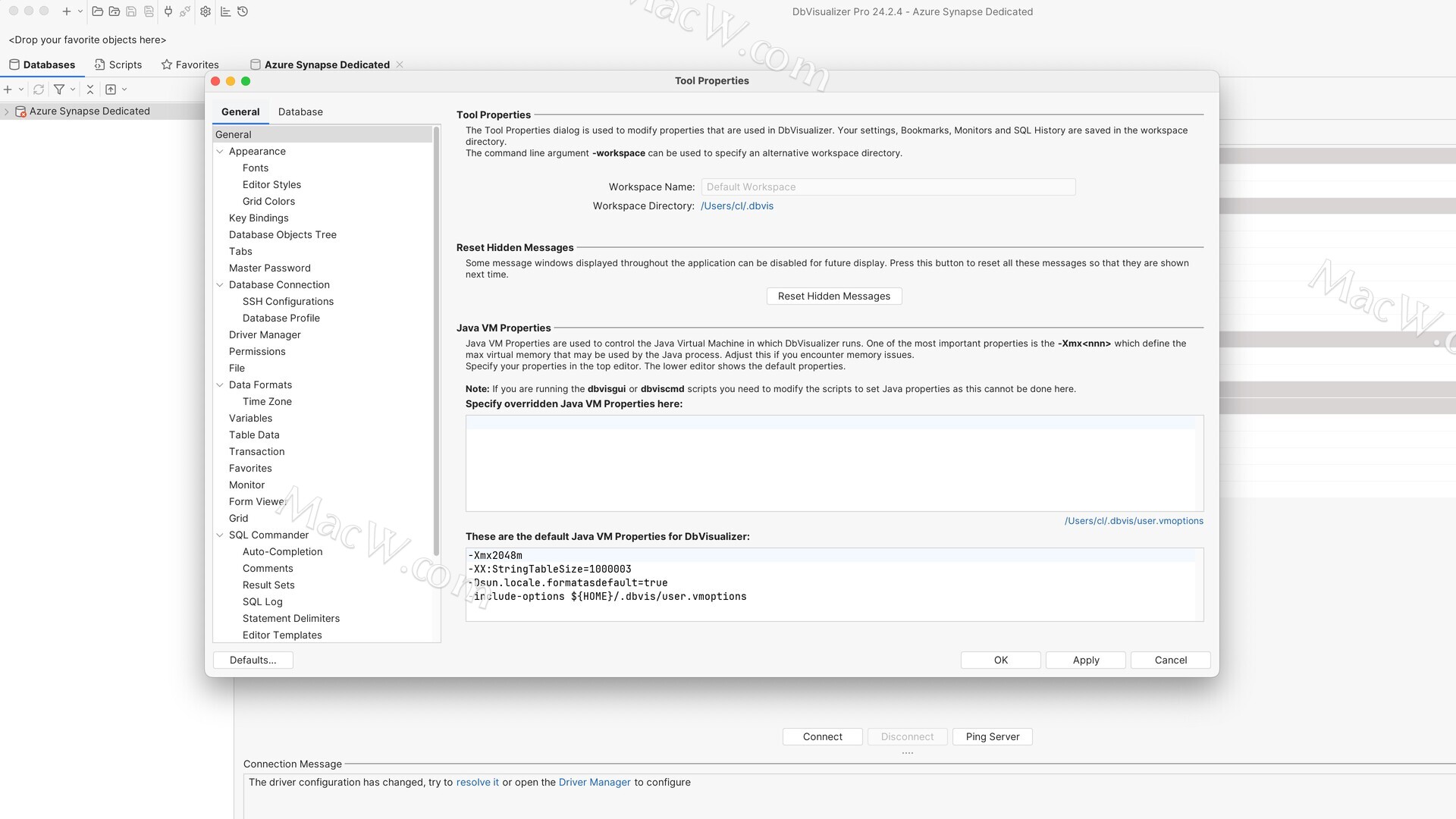Click the Defaults... button
This screenshot has height=819, width=1456.
coord(253,661)
